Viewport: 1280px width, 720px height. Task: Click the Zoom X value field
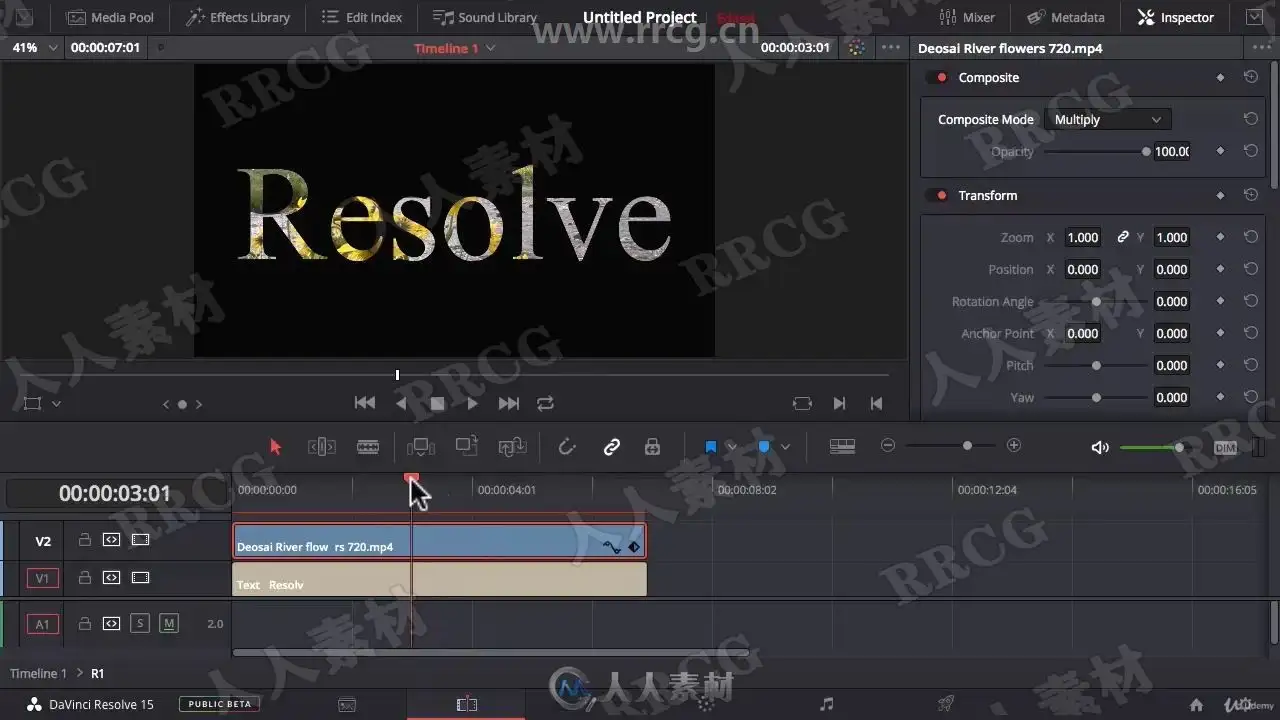[x=1083, y=237]
